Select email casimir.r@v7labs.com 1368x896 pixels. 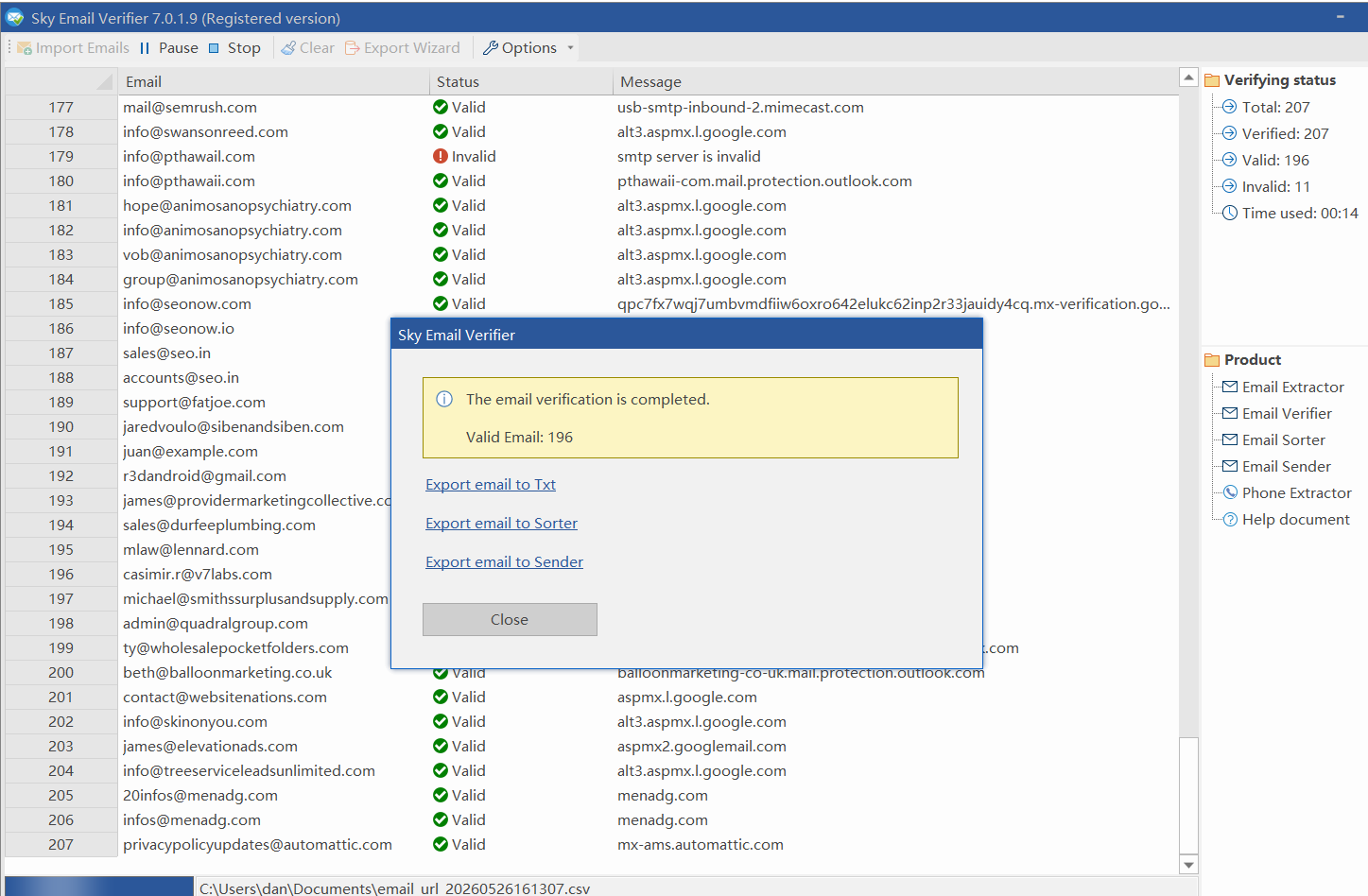point(198,575)
